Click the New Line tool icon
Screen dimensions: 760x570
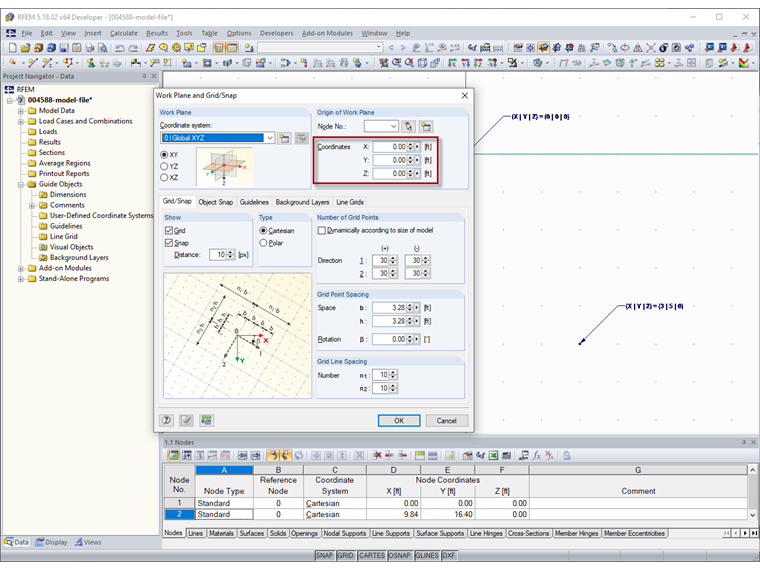[32, 63]
